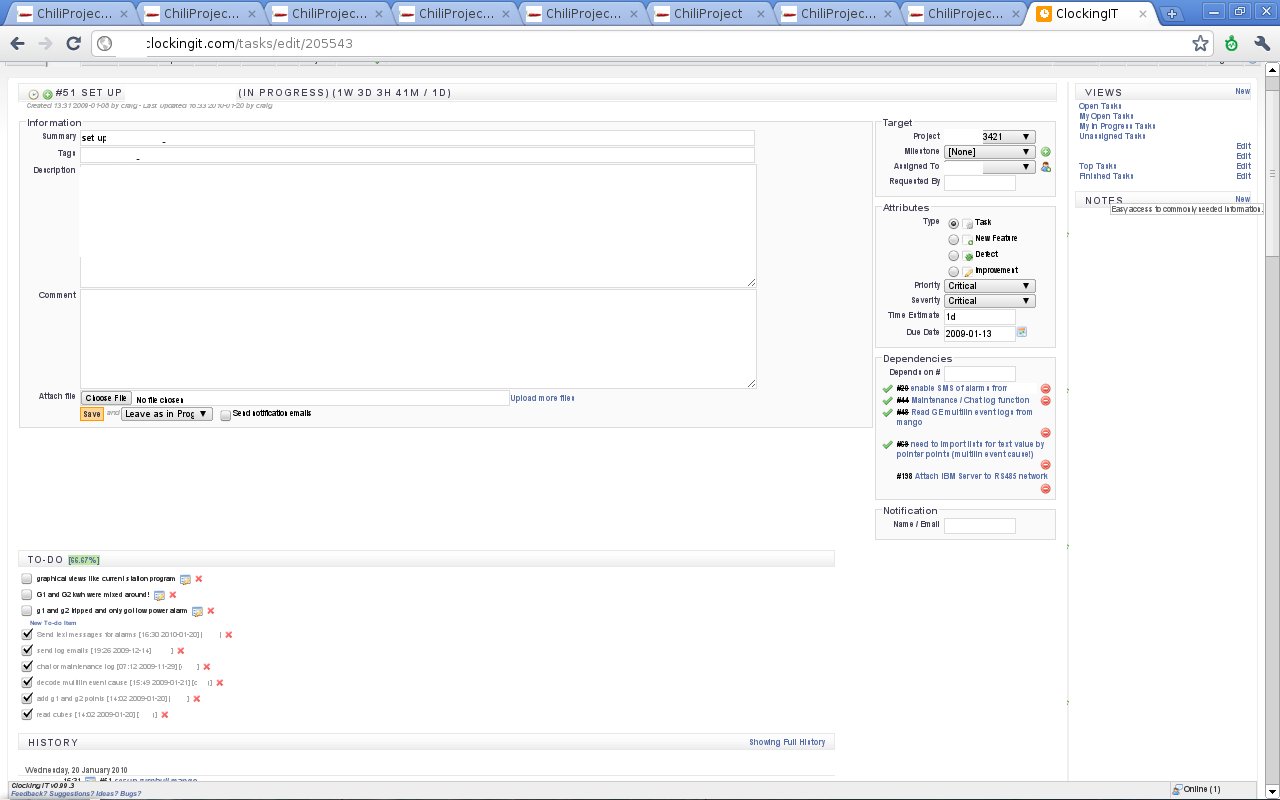Click the Online (1) status icon

[x=1177, y=789]
